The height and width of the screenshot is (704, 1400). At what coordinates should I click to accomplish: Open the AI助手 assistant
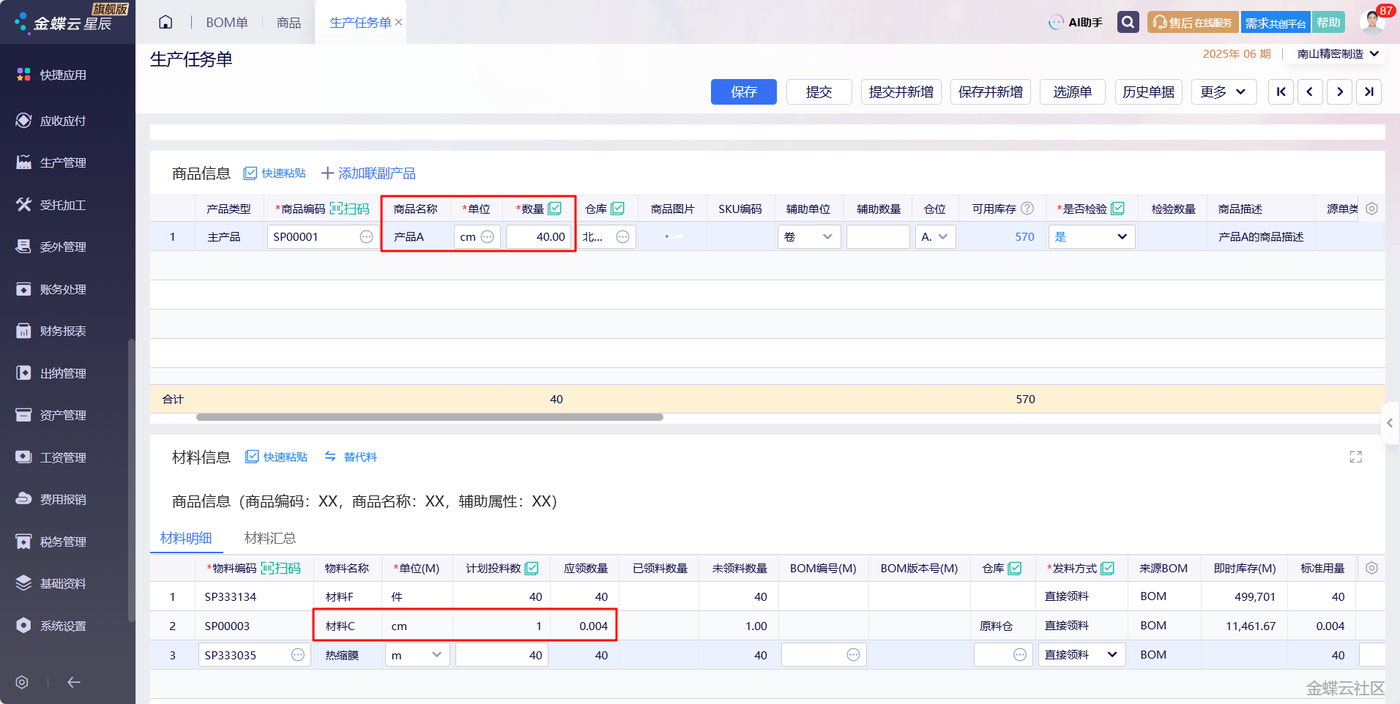point(1075,22)
